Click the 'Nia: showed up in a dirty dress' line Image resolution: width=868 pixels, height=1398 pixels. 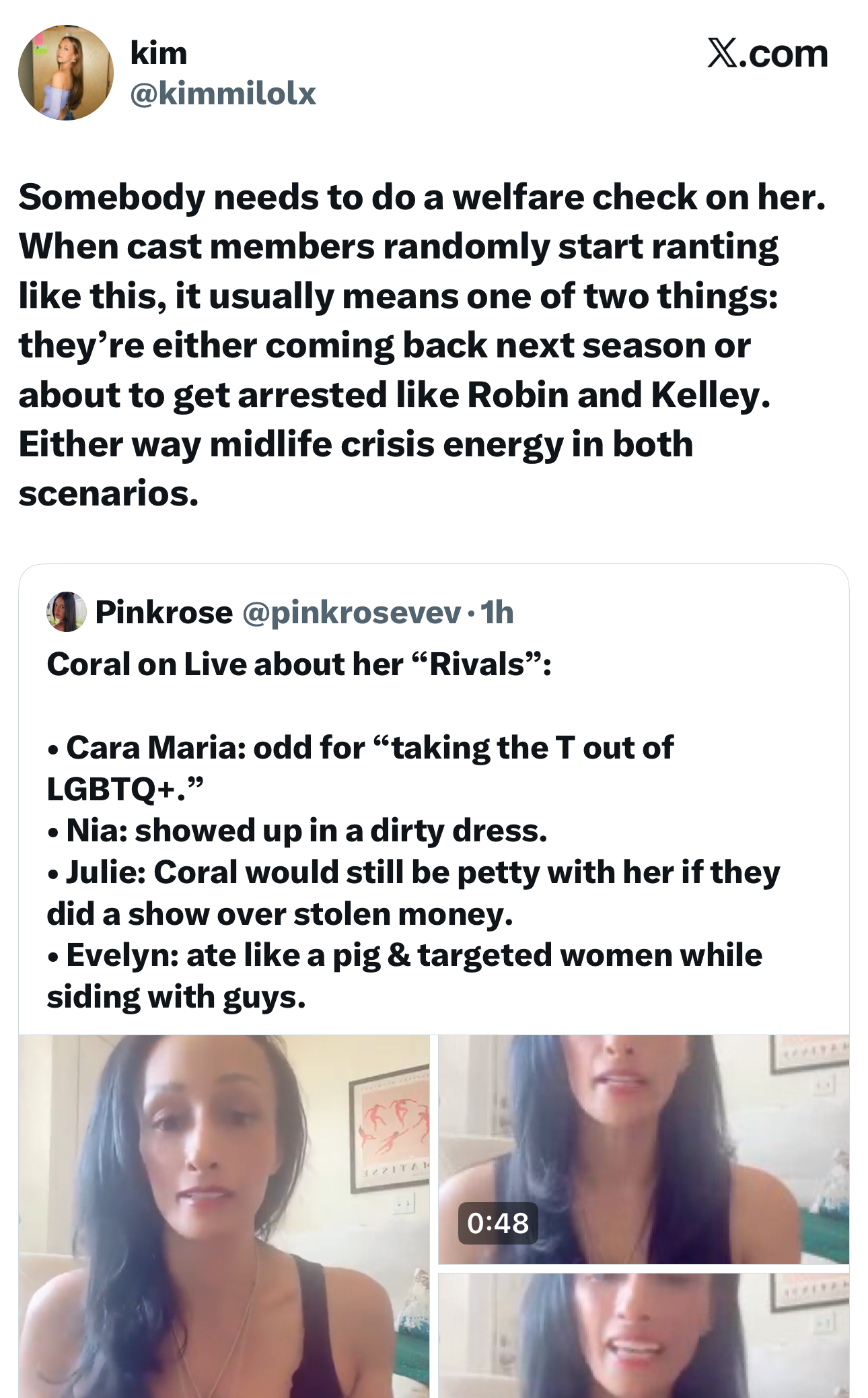(x=297, y=831)
